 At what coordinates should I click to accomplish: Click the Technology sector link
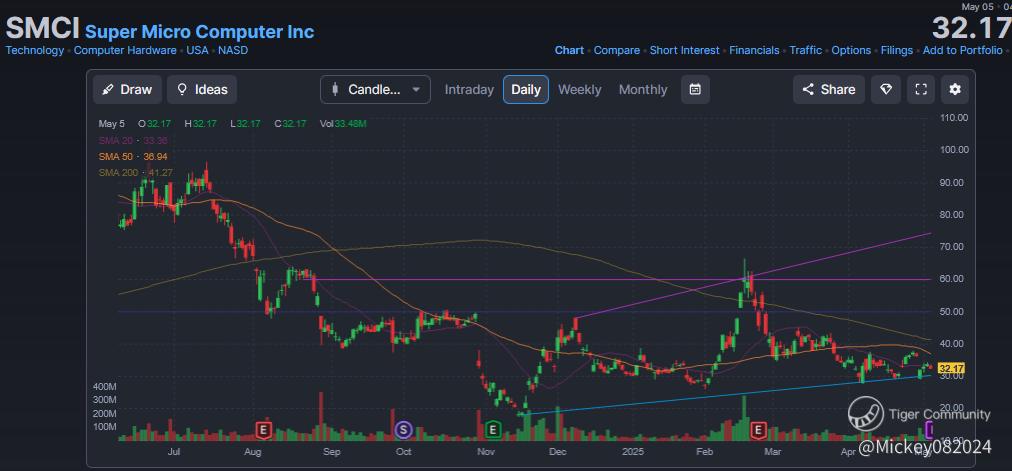tap(35, 50)
